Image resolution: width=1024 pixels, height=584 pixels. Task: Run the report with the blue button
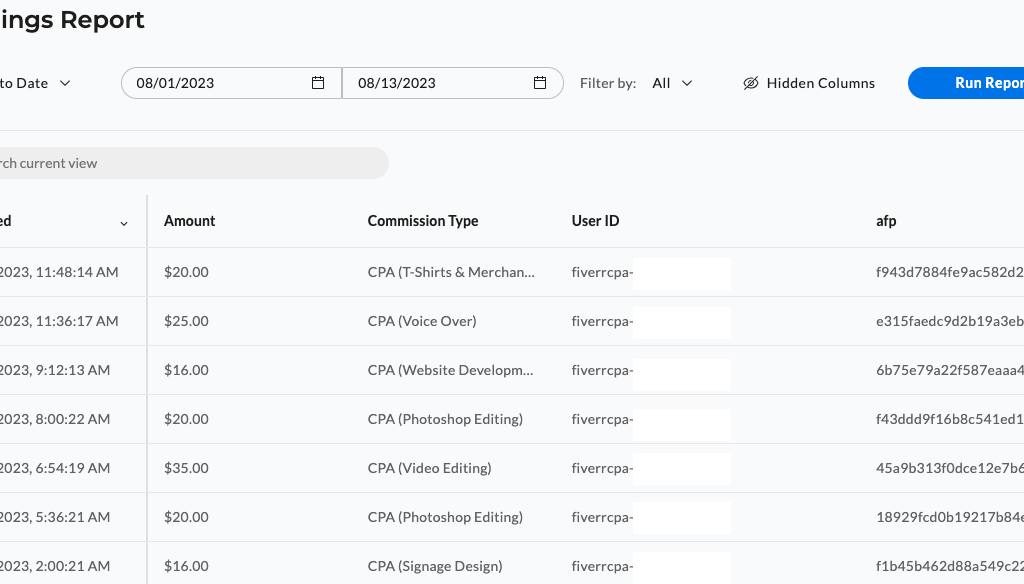tap(966, 83)
